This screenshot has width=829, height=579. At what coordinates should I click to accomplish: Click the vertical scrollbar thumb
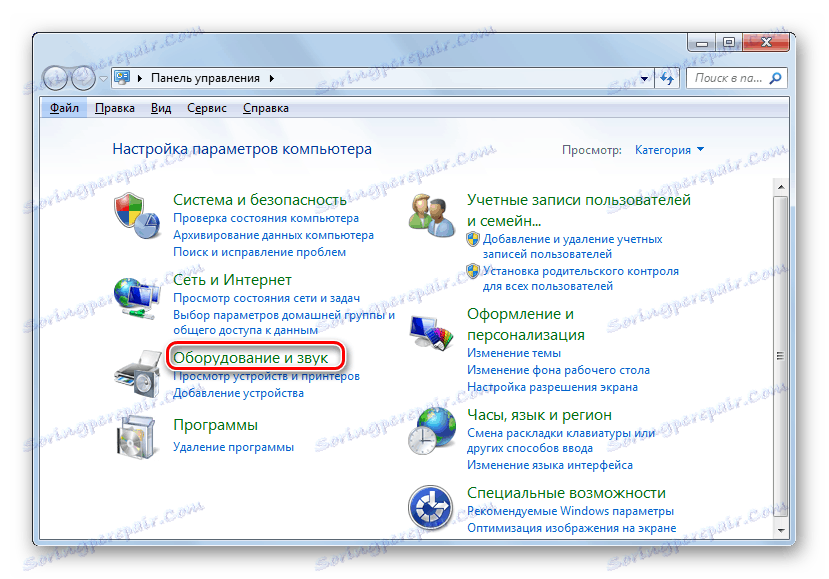pos(780,356)
